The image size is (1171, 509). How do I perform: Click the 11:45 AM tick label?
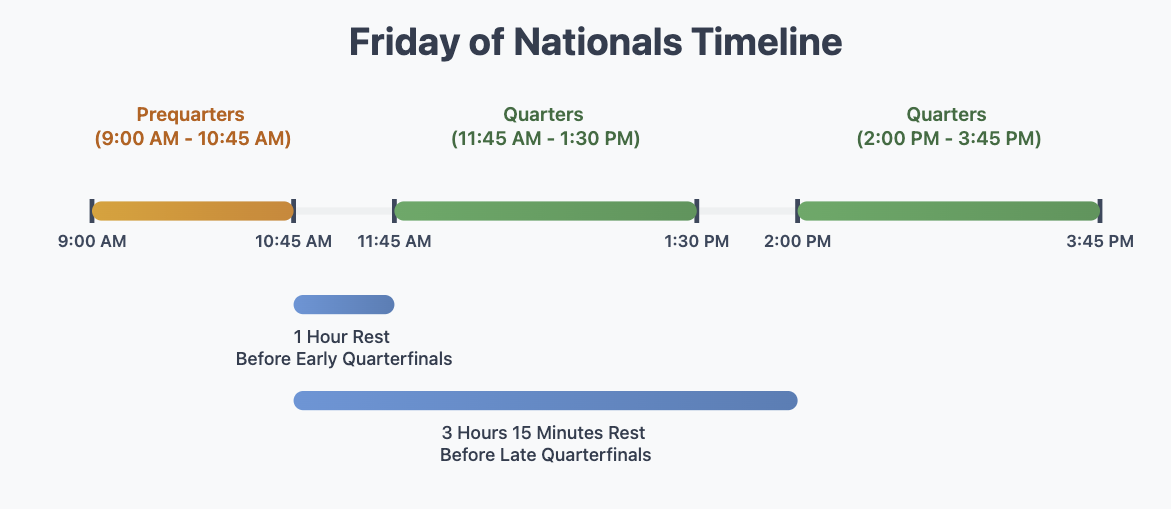tap(395, 241)
